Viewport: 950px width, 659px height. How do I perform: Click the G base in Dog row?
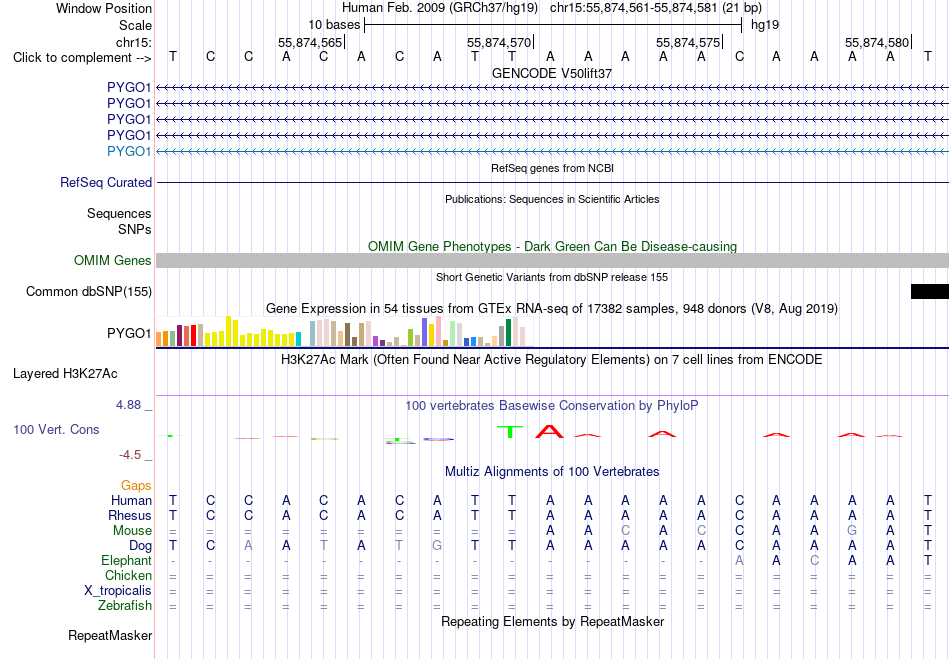tap(437, 546)
